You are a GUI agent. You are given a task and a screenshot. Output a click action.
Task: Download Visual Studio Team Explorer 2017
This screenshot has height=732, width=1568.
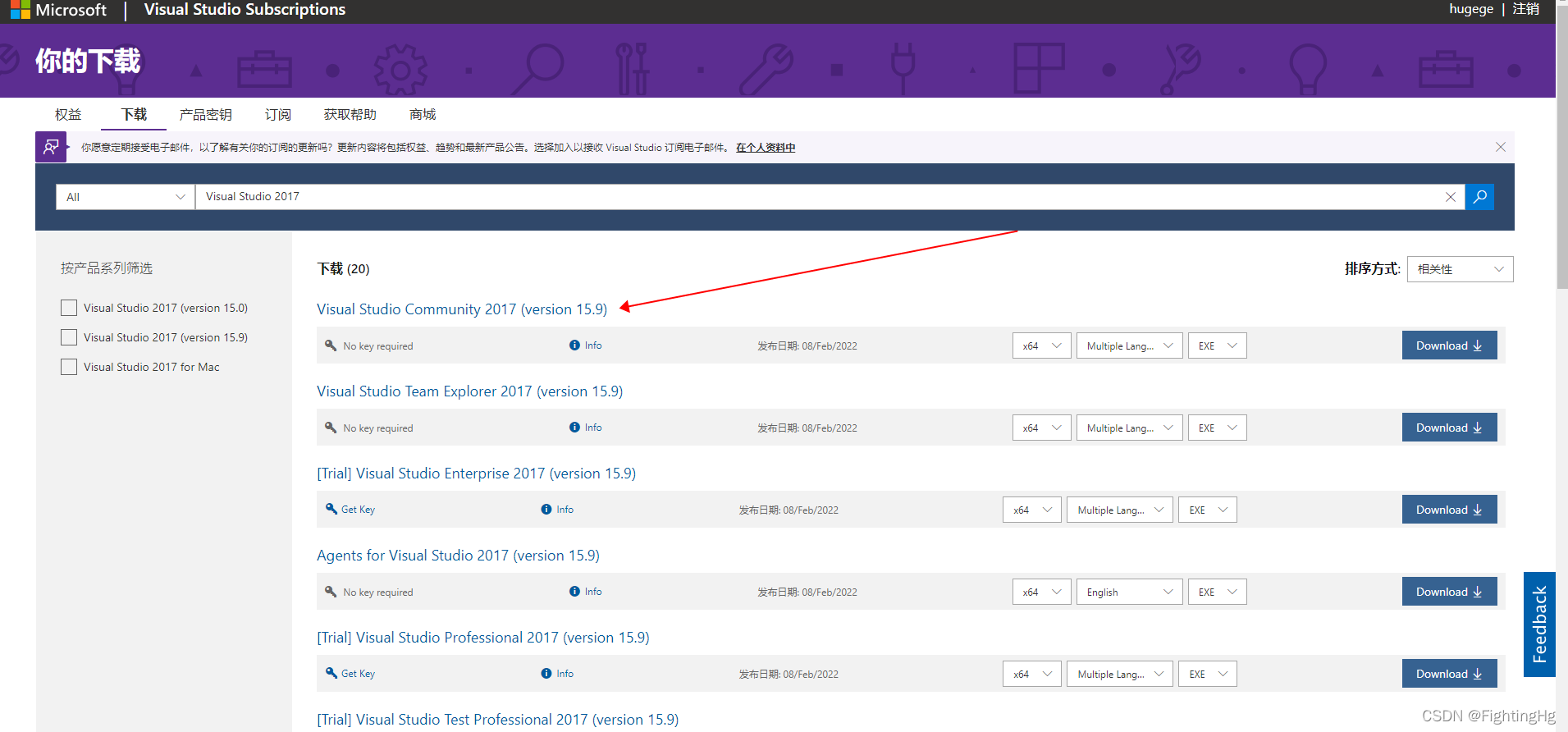[x=1449, y=428]
